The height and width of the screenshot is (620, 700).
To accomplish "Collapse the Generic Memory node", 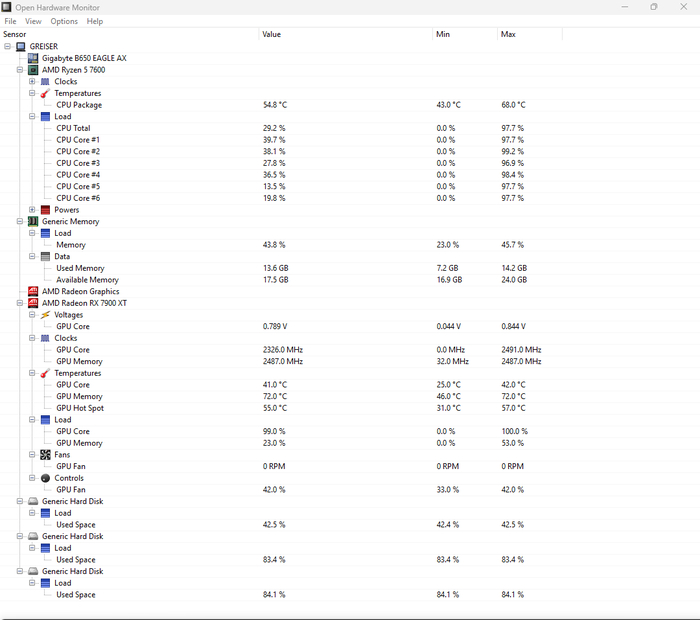I will click(20, 221).
